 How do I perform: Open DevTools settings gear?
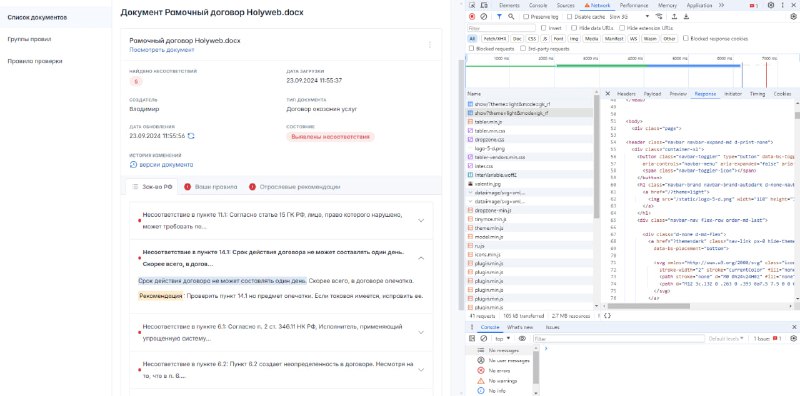(770, 5)
